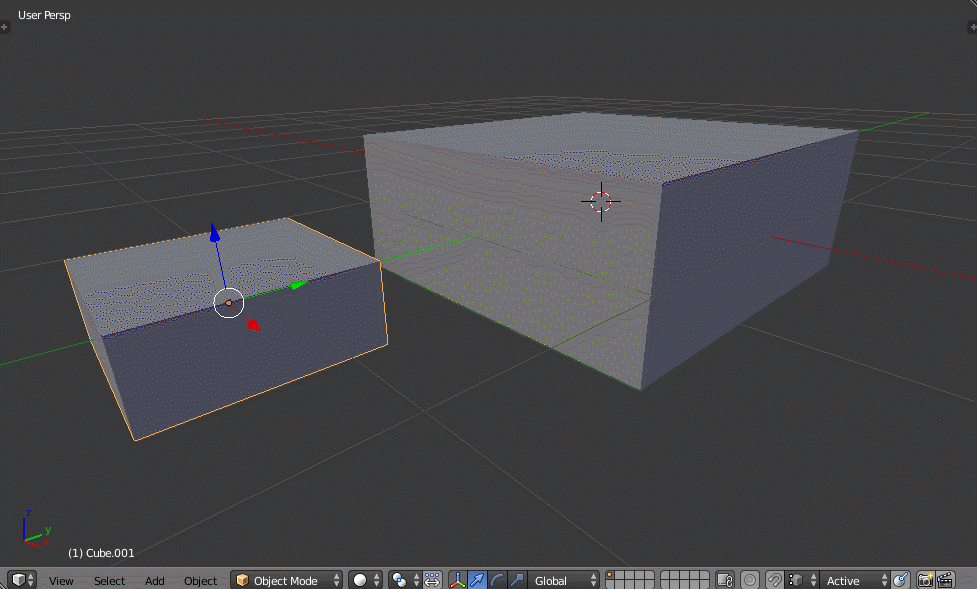Open the Global transform orientation dropdown
The image size is (977, 589).
(553, 579)
